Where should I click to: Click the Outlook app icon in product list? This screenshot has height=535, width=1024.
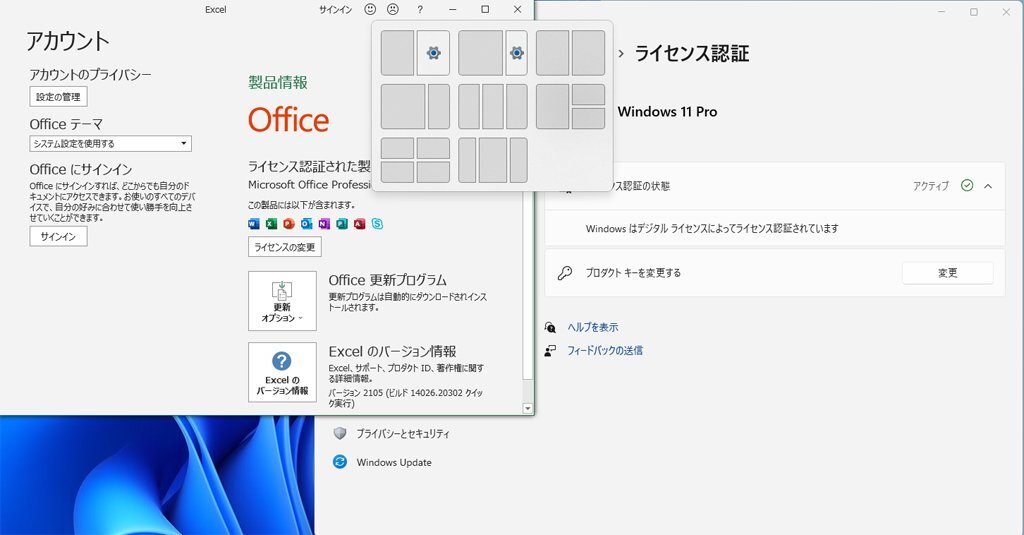click(306, 224)
